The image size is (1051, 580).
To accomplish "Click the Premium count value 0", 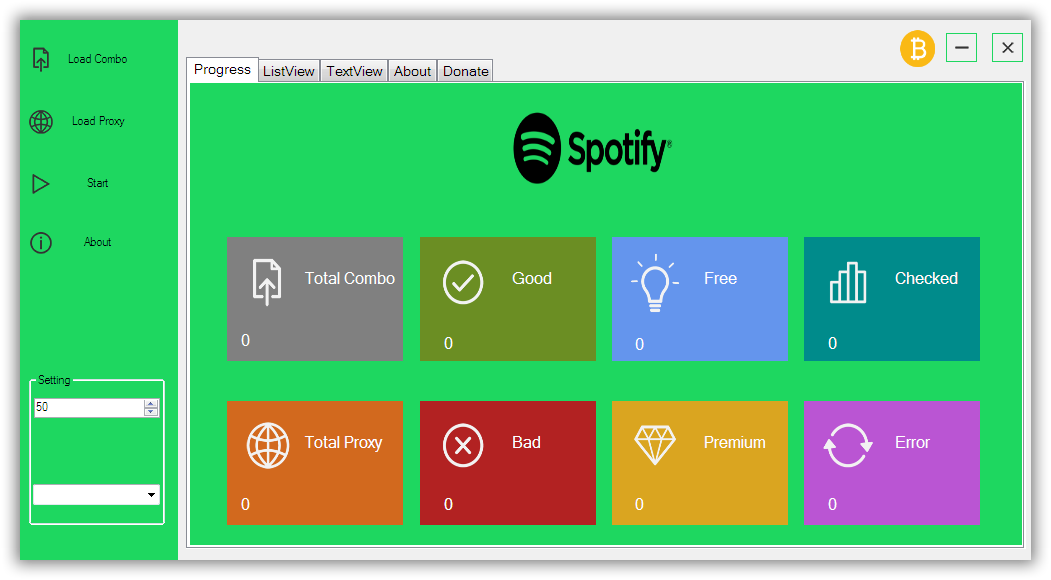I will [639, 504].
